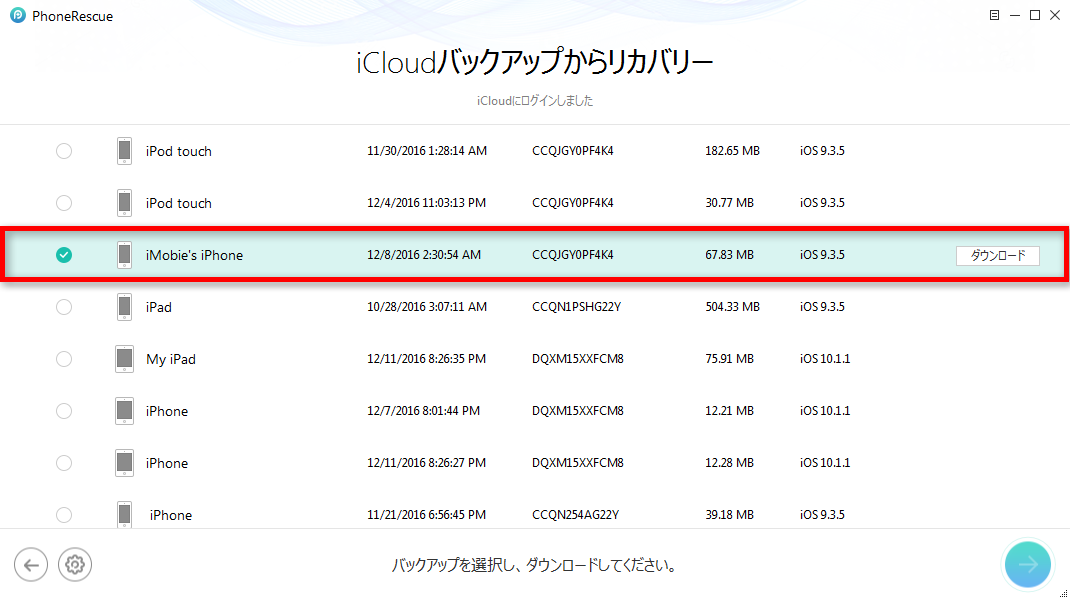Select iPod touch backup from 11/30/2016

coord(64,151)
